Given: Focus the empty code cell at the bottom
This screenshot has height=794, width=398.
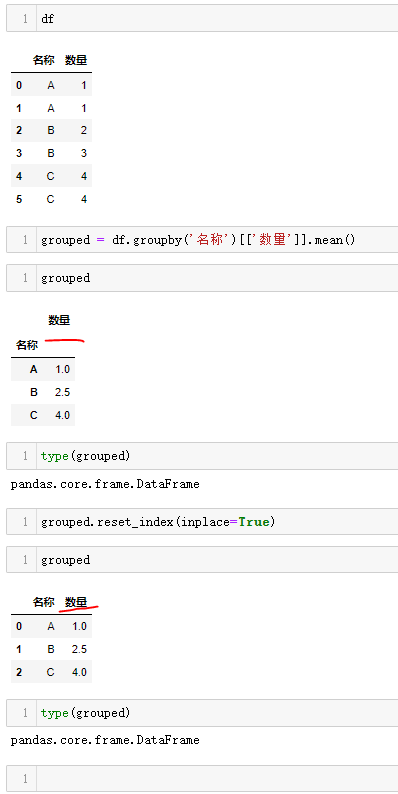Looking at the screenshot, I should tap(203, 779).
